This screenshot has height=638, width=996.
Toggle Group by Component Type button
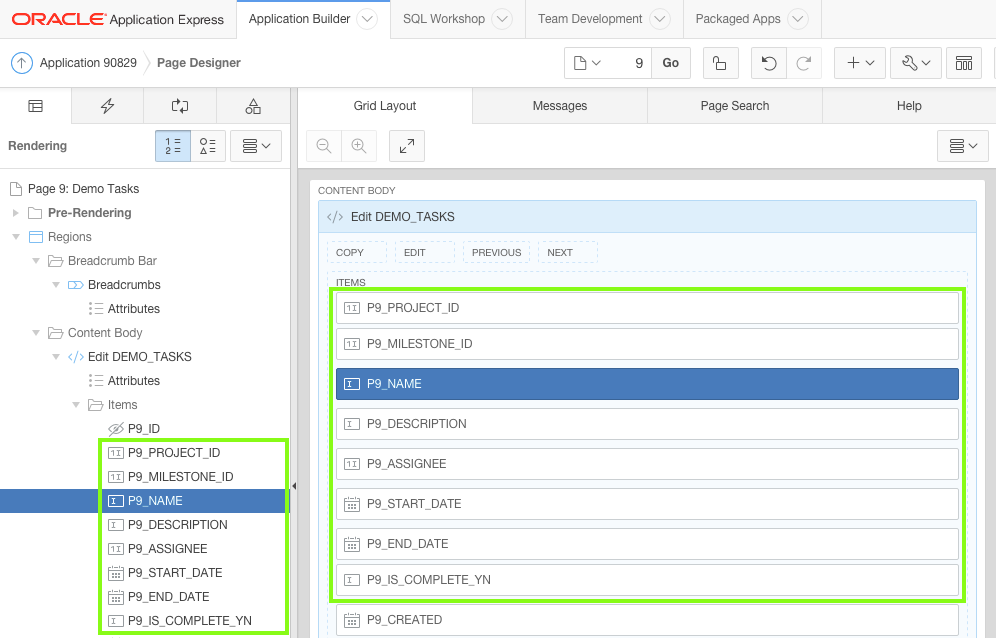tap(208, 146)
